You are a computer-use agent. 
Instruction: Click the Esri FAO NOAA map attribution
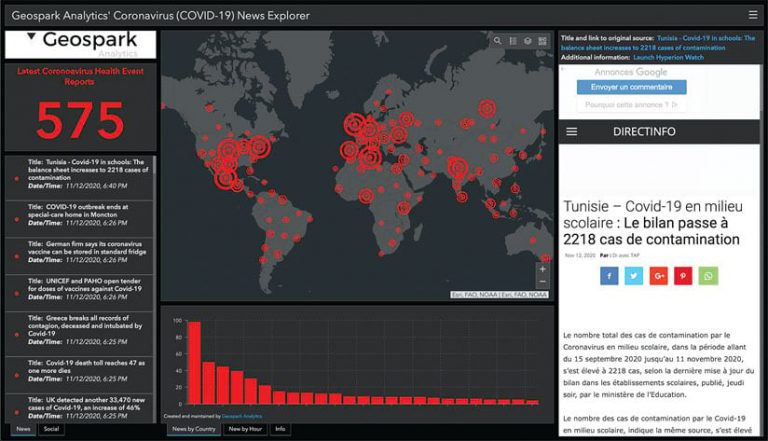[499, 294]
